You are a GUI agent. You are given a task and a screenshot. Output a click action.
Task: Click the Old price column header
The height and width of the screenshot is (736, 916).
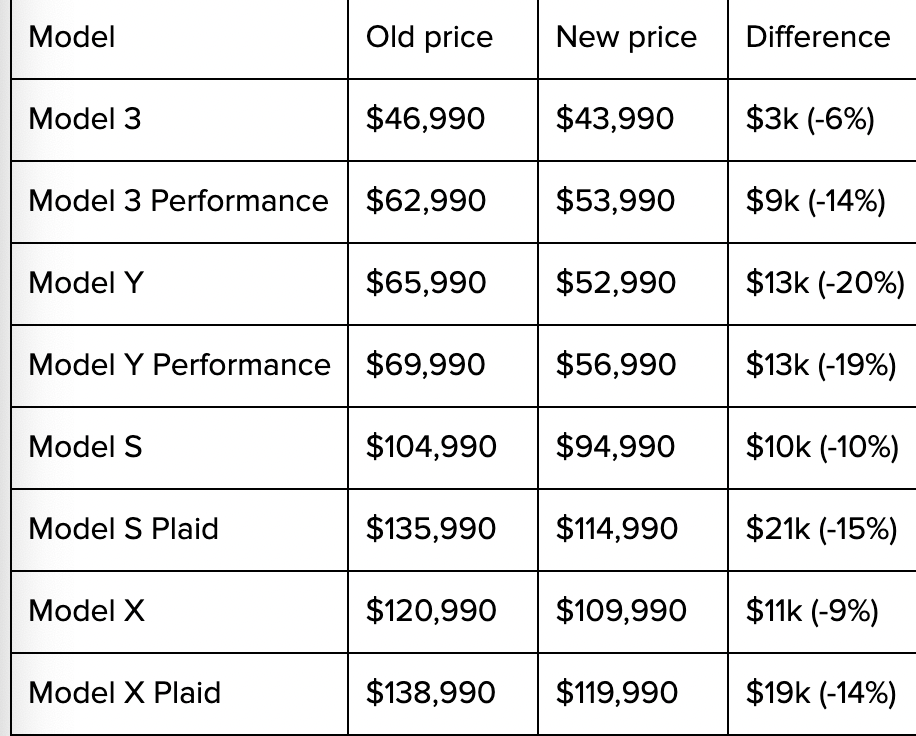tap(429, 37)
